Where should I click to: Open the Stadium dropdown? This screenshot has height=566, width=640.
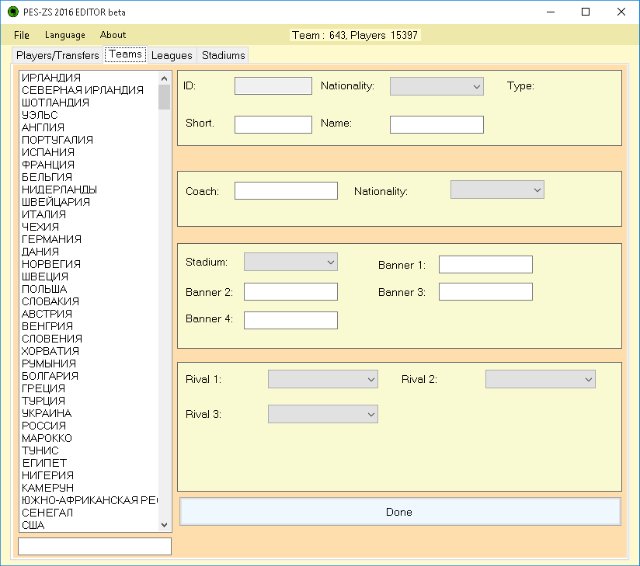pos(291,262)
